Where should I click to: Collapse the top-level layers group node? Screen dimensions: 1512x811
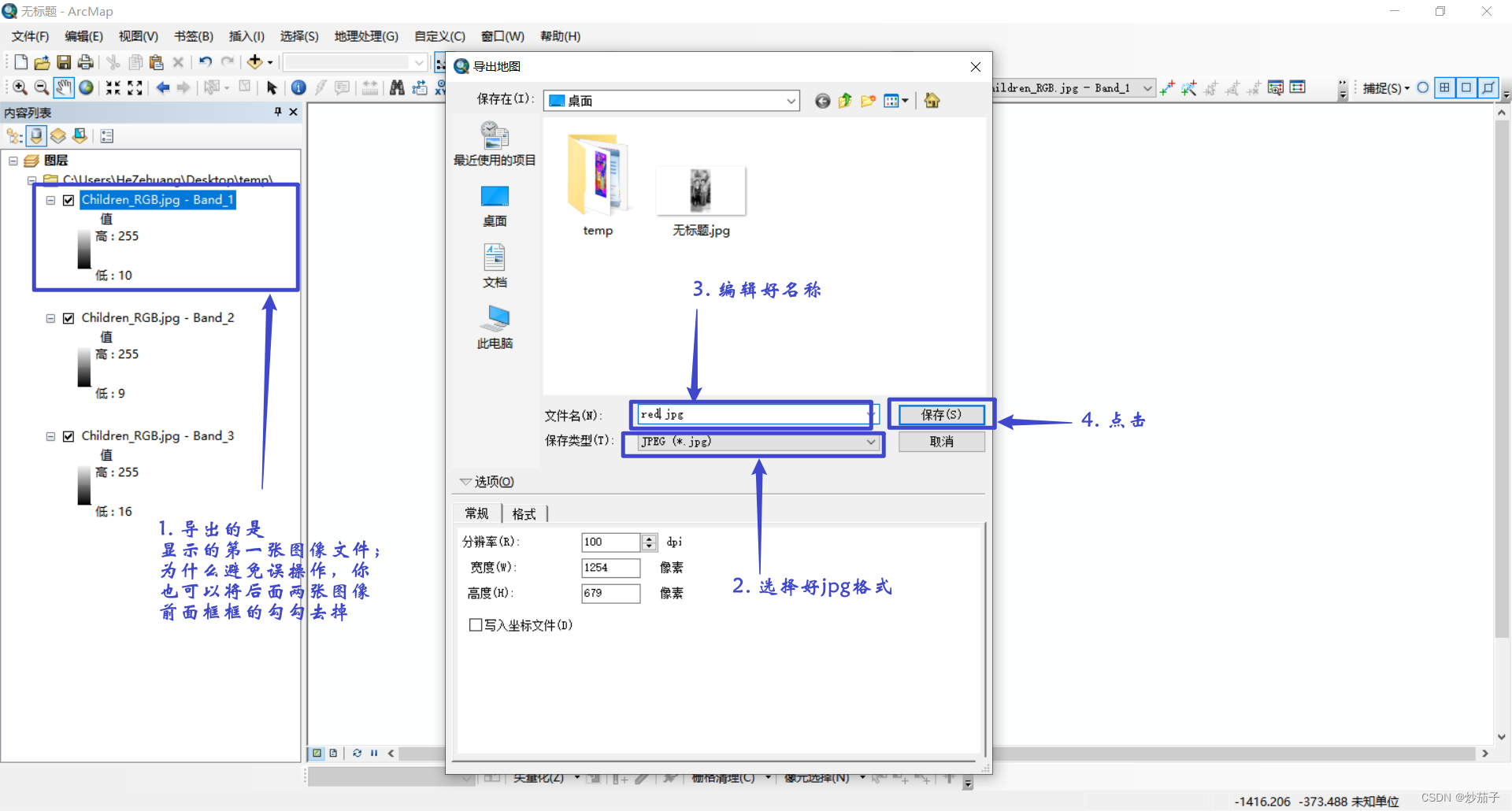pos(13,161)
